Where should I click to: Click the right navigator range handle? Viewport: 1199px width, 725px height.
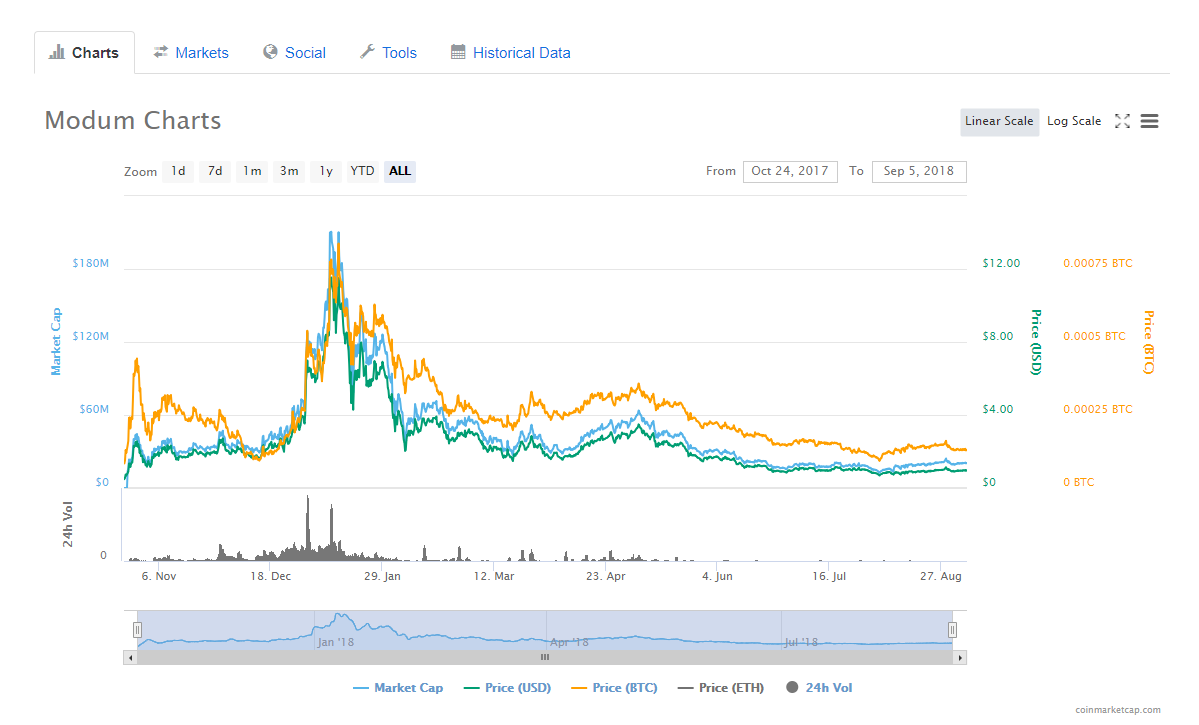[952, 629]
